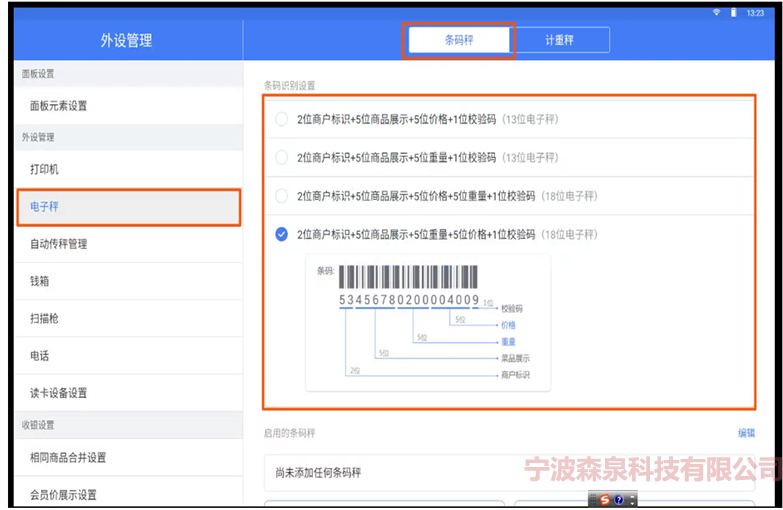The width and height of the screenshot is (783, 510).
Task: Select 13位 barcode format with 5位价格
Action: click(x=282, y=119)
